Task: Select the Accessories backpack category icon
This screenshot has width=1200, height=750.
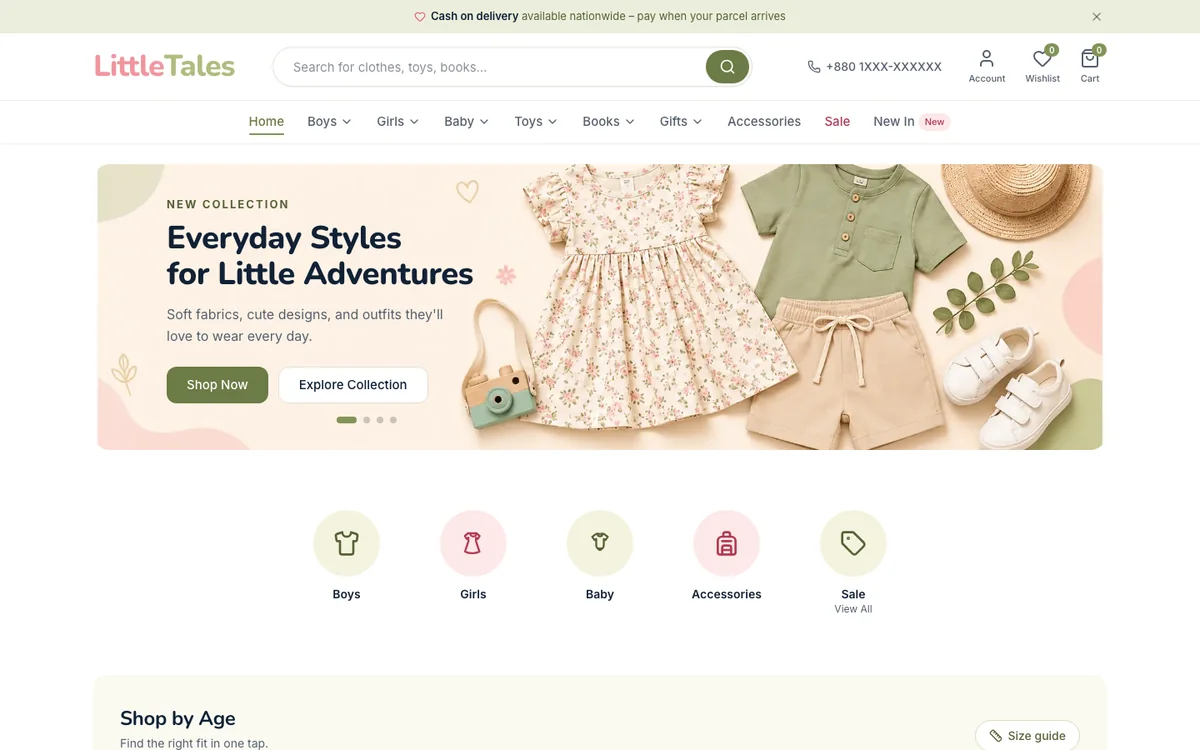Action: tap(727, 543)
